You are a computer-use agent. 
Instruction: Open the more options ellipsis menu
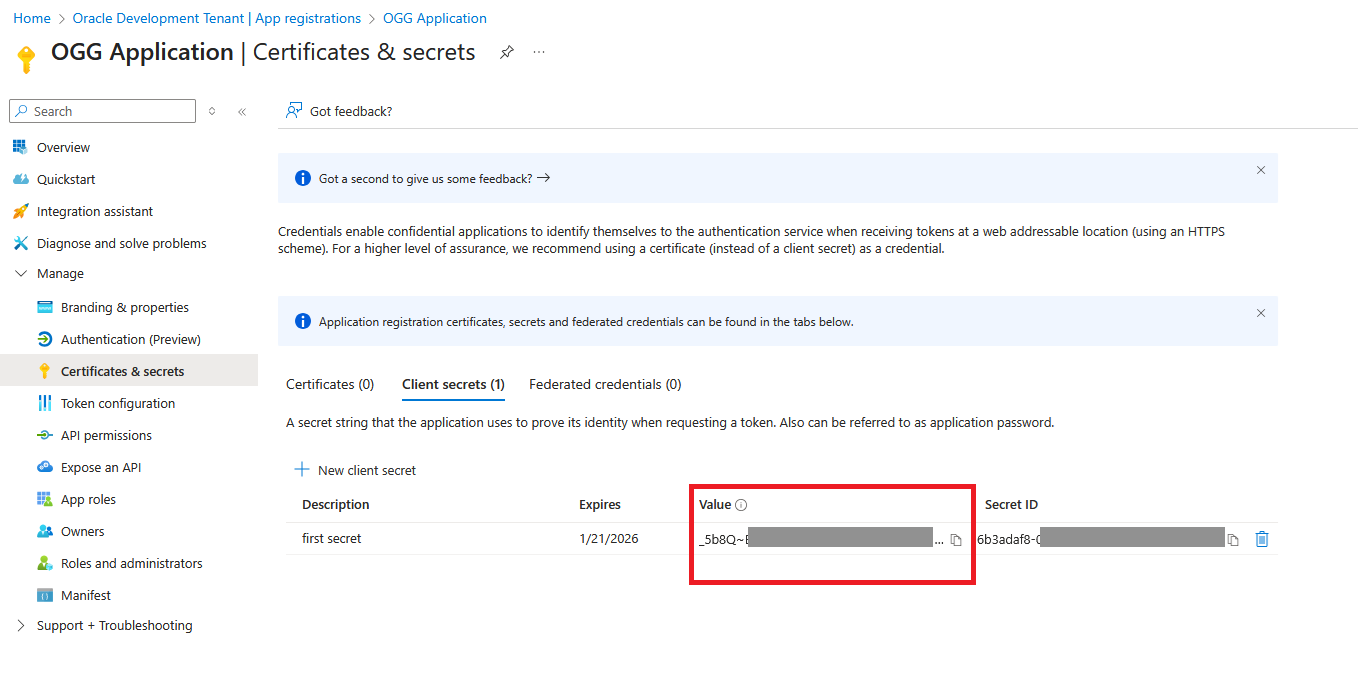[539, 52]
